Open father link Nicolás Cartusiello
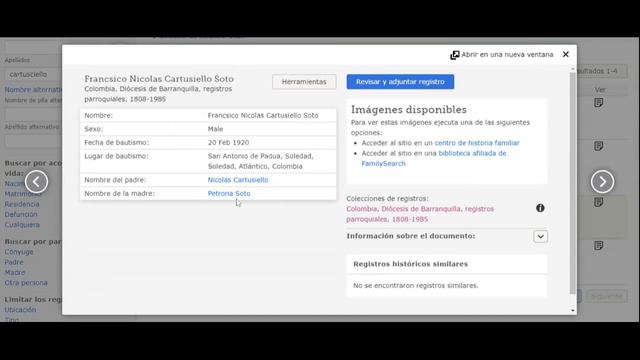The image size is (640, 360). coord(238,180)
